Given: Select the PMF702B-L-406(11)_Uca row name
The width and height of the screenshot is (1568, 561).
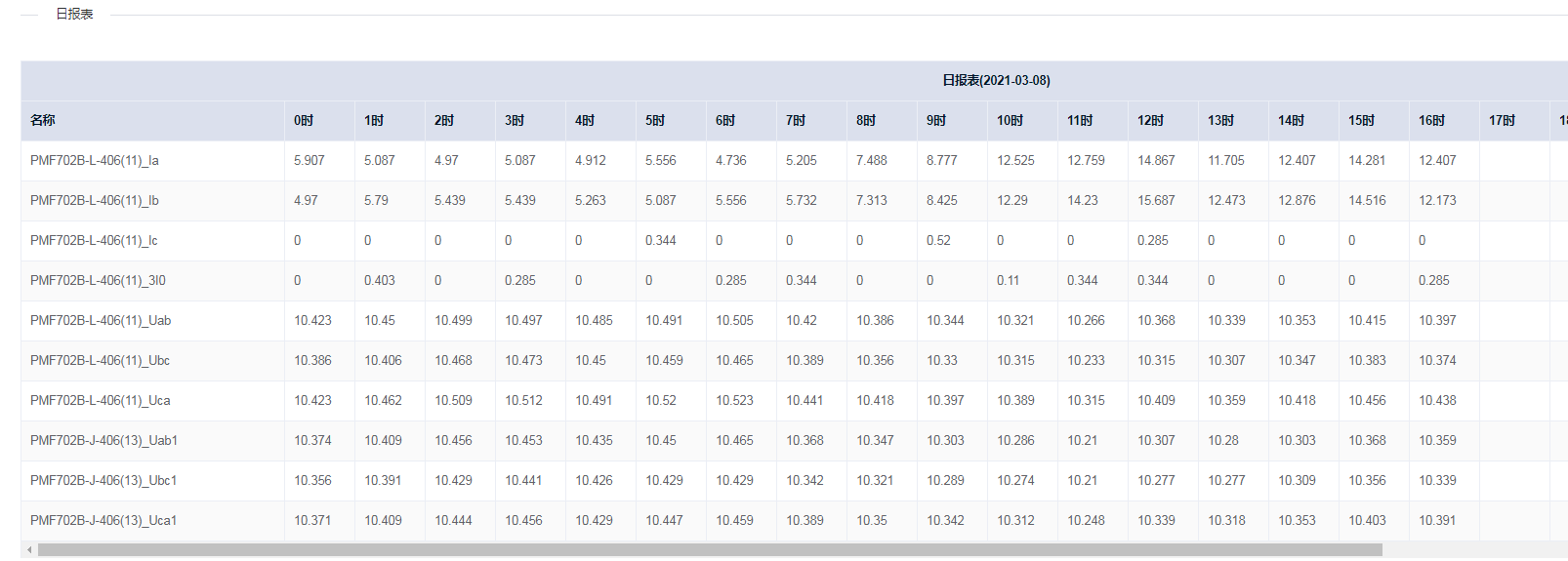Looking at the screenshot, I should [x=101, y=401].
